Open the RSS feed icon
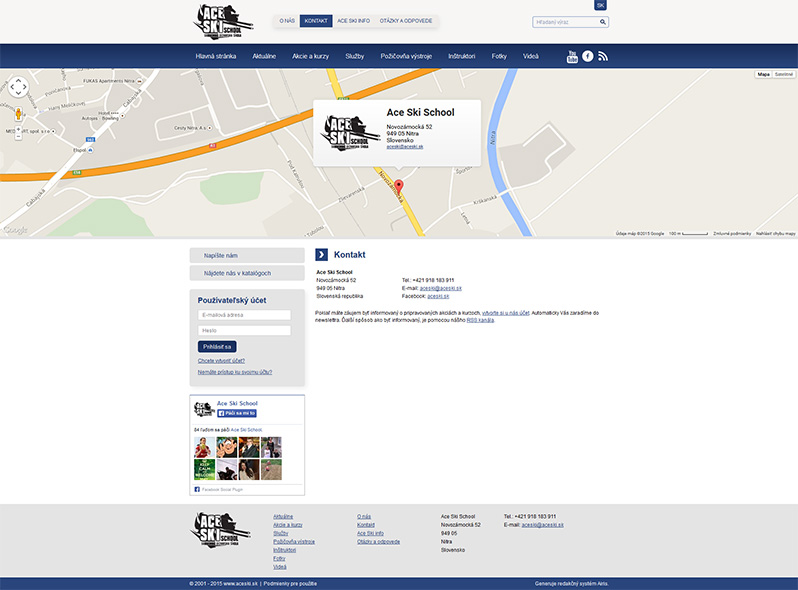 603,57
